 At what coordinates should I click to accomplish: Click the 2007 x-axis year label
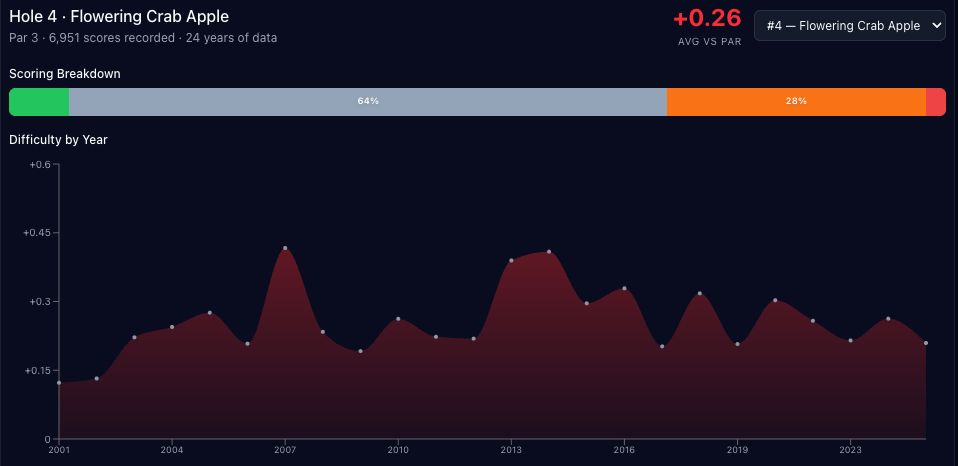(285, 449)
